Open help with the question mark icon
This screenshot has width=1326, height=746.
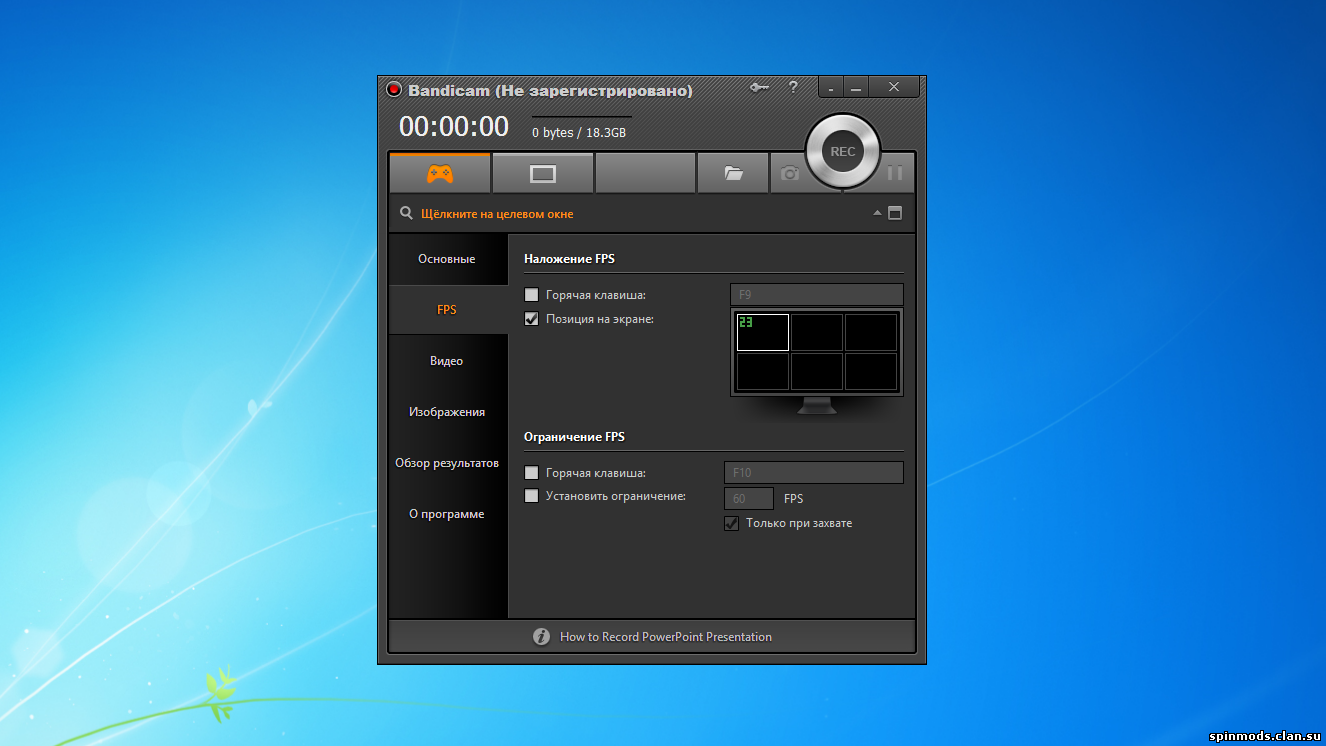pos(793,88)
